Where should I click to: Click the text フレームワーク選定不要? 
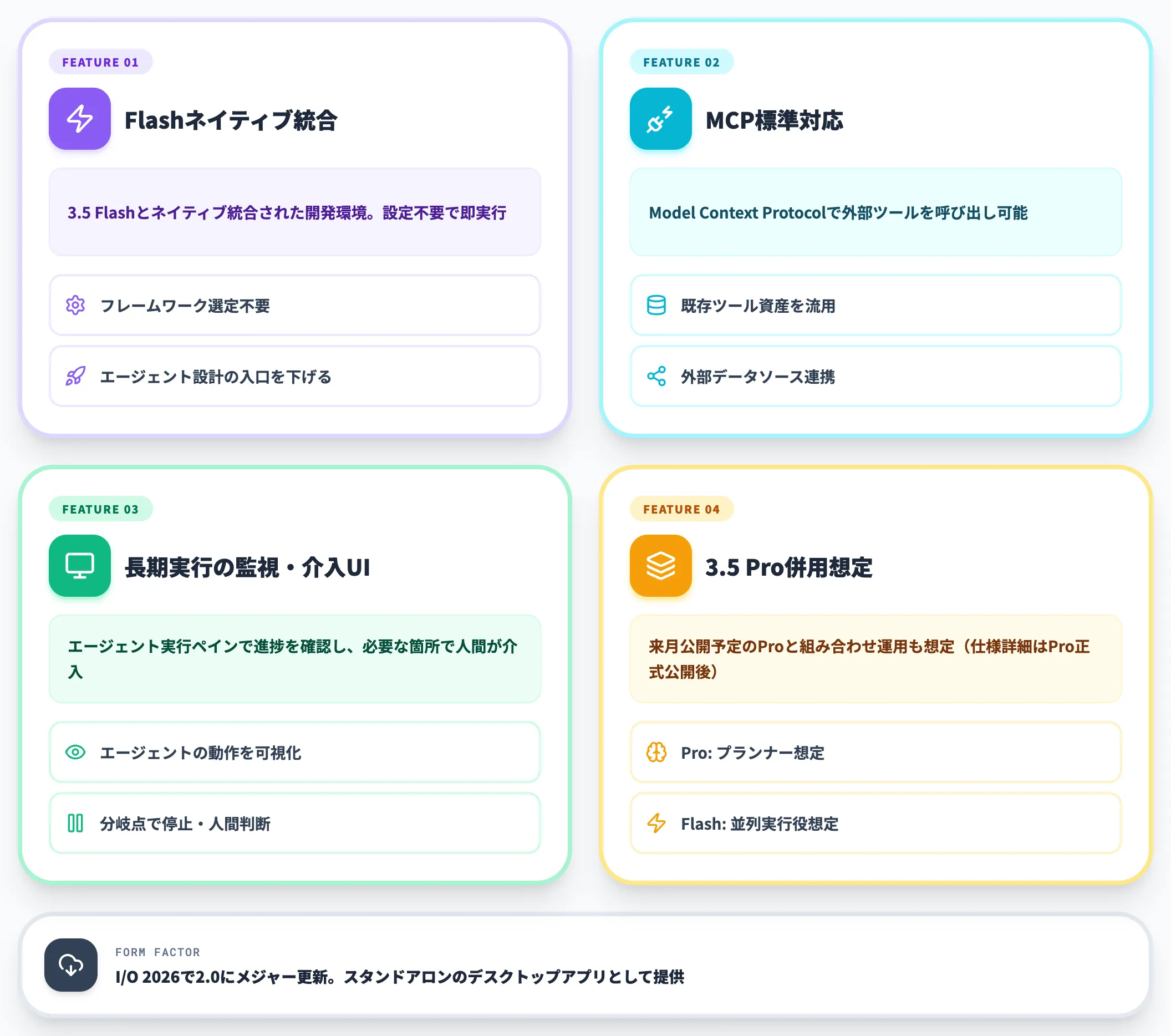[x=185, y=306]
